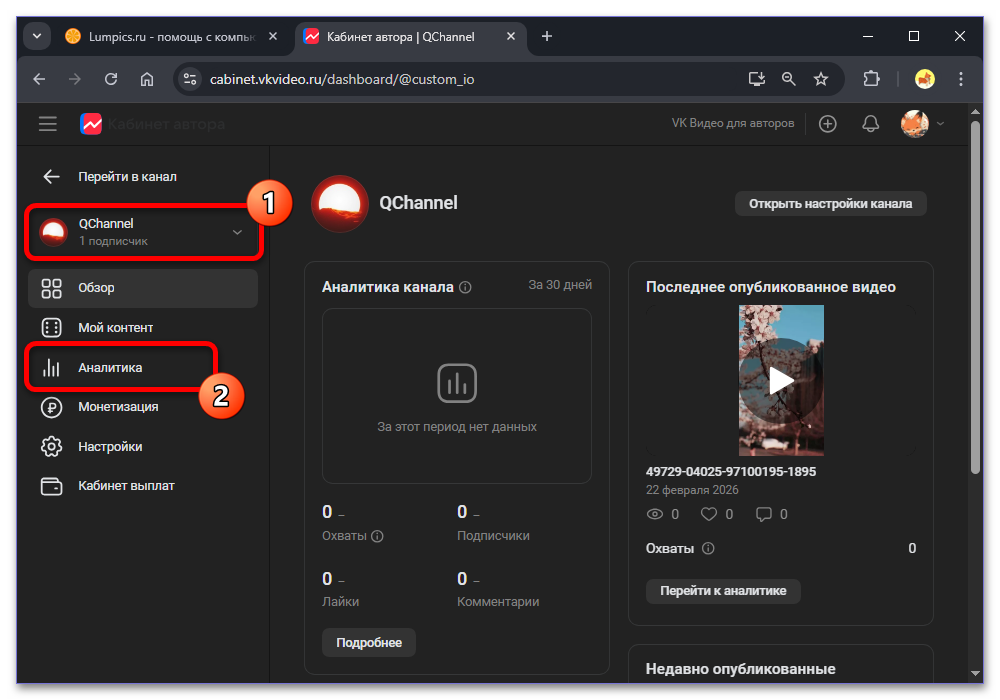1000x700 pixels.
Task: Click the За 30 дней period label
Action: 560,285
